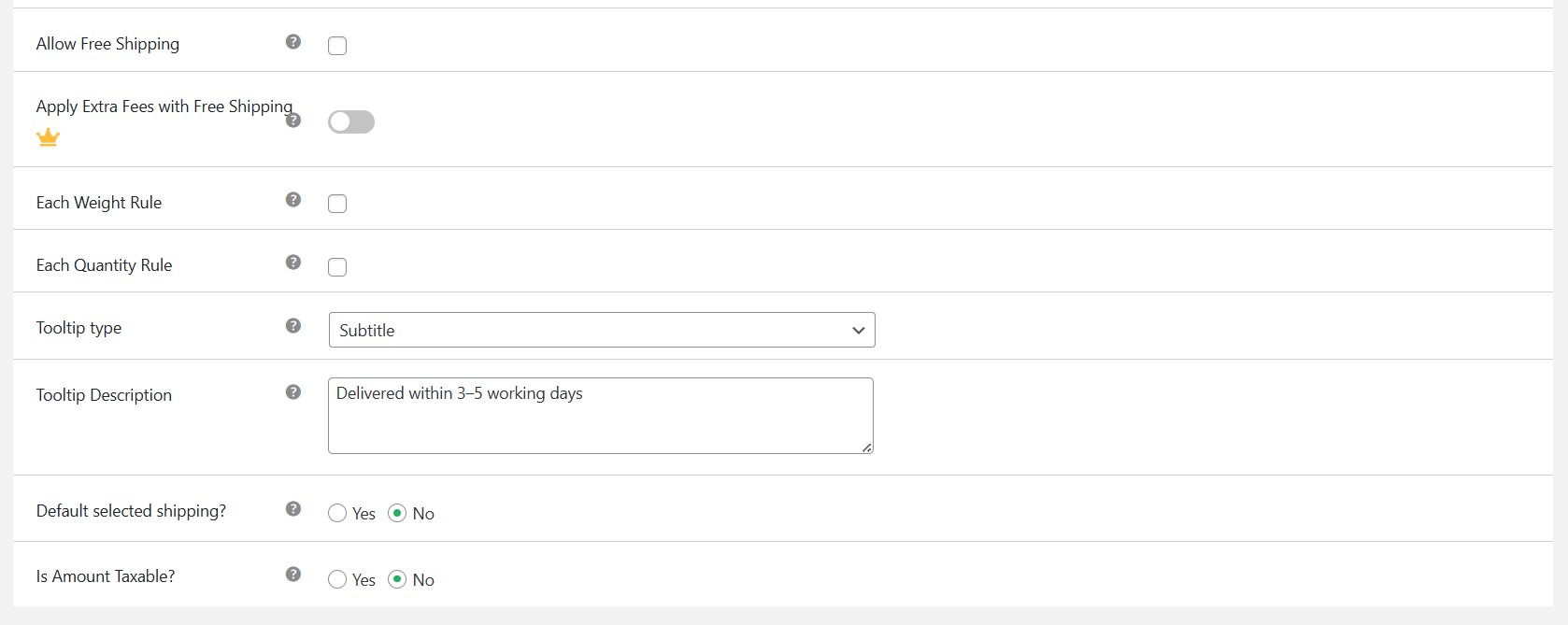Click the help icon beside Allow Free Shipping
This screenshot has width=1568, height=625.
click(x=293, y=41)
